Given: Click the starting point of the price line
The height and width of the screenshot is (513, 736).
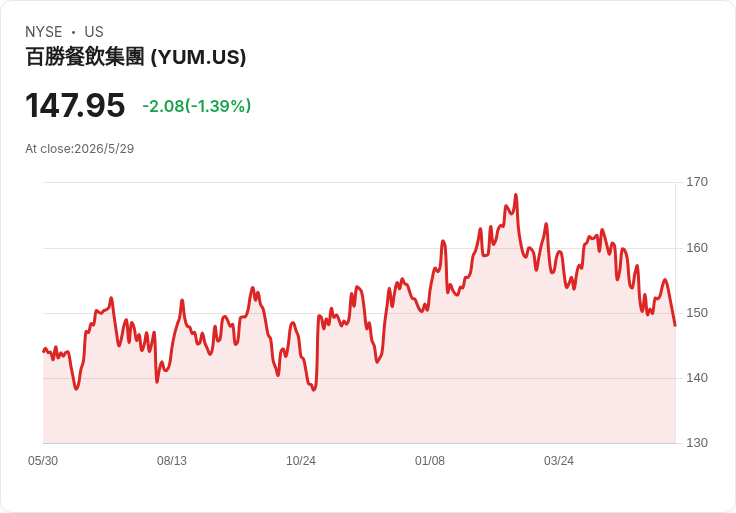Looking at the screenshot, I should [x=44, y=351].
